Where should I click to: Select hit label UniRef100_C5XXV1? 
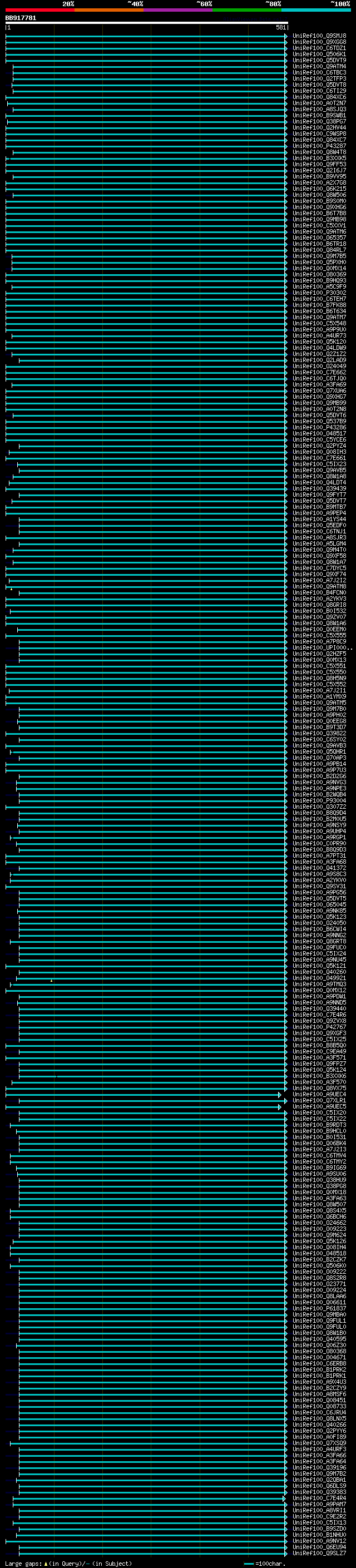[319, 226]
